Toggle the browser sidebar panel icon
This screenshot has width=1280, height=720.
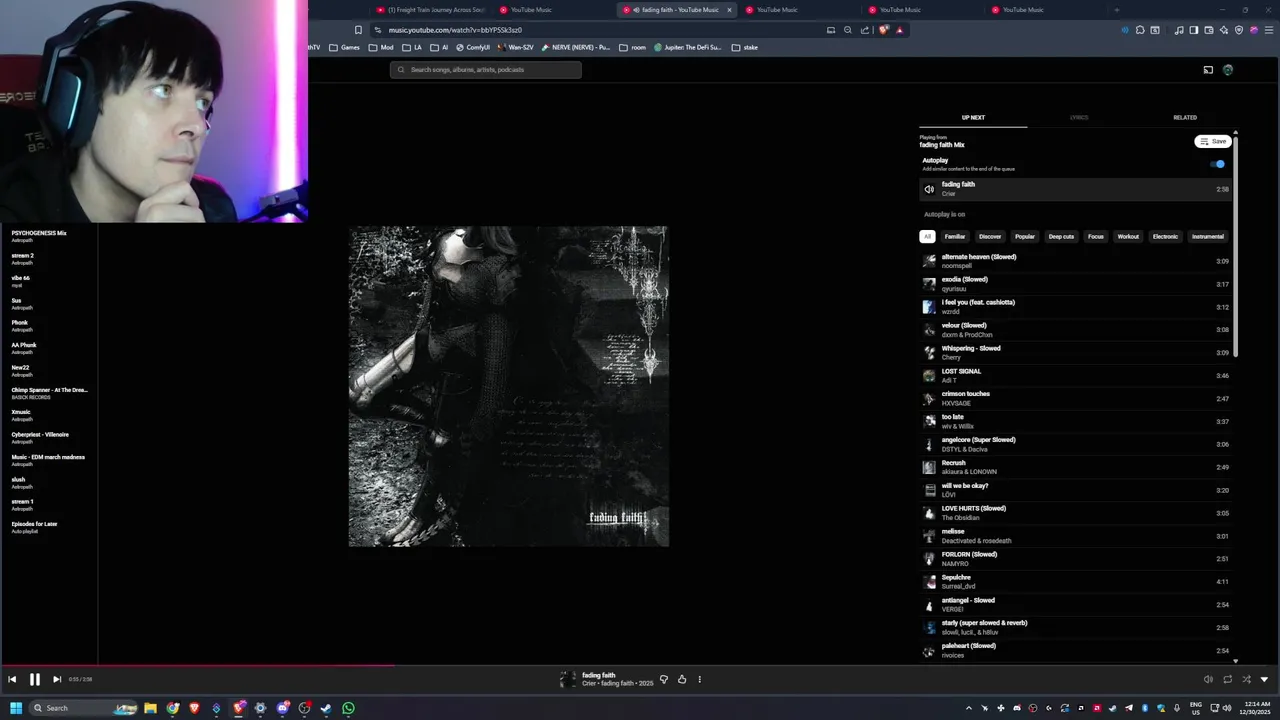(1194, 30)
